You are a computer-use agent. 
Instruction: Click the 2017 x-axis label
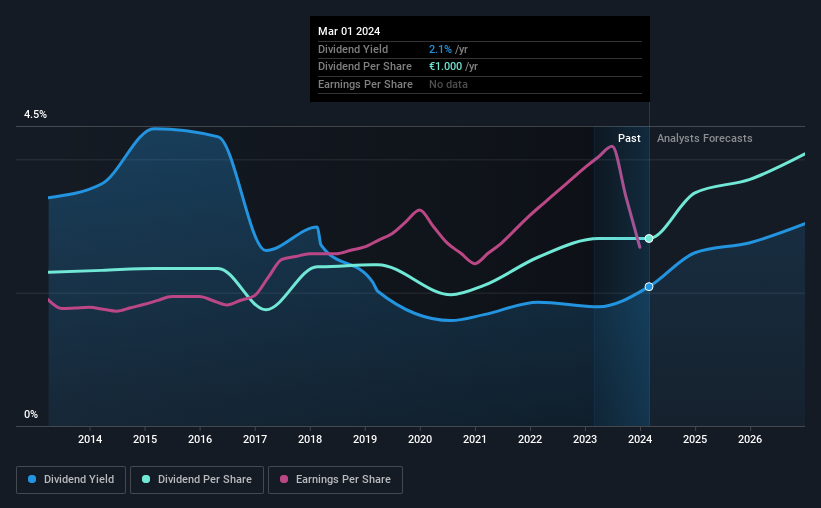point(255,439)
